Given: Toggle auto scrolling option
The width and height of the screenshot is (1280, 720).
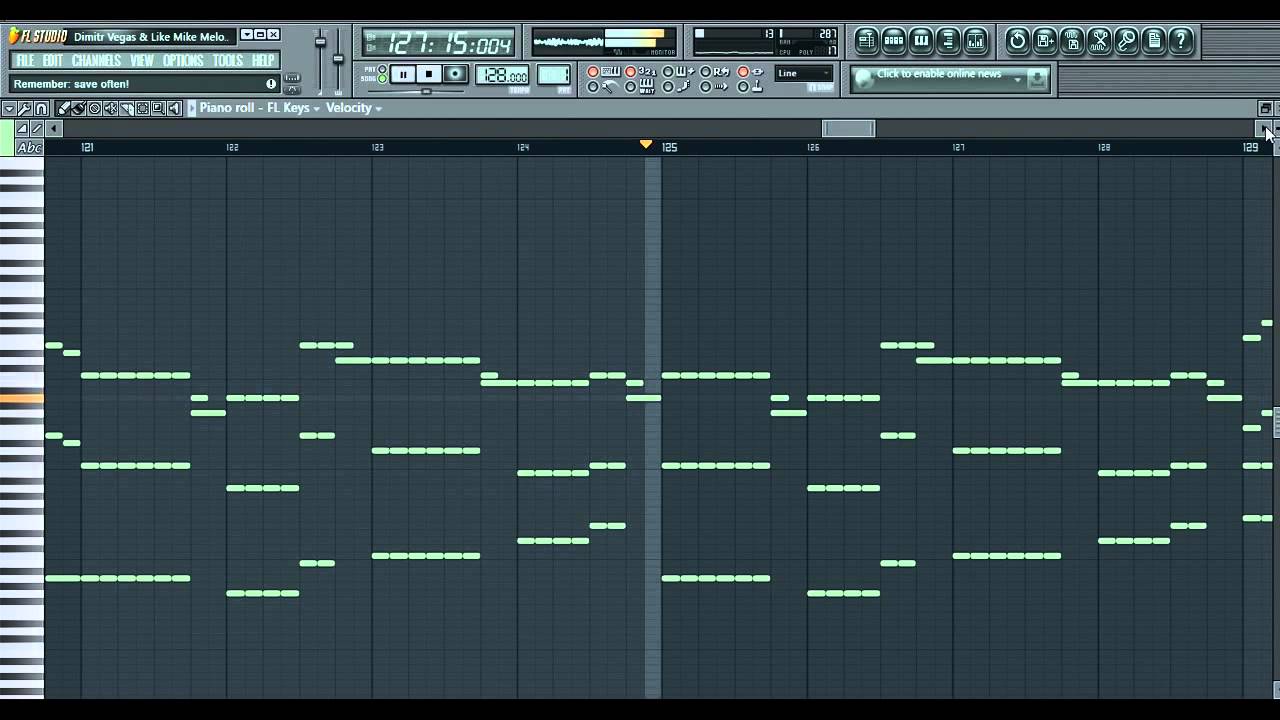Looking at the screenshot, I should coord(714,87).
